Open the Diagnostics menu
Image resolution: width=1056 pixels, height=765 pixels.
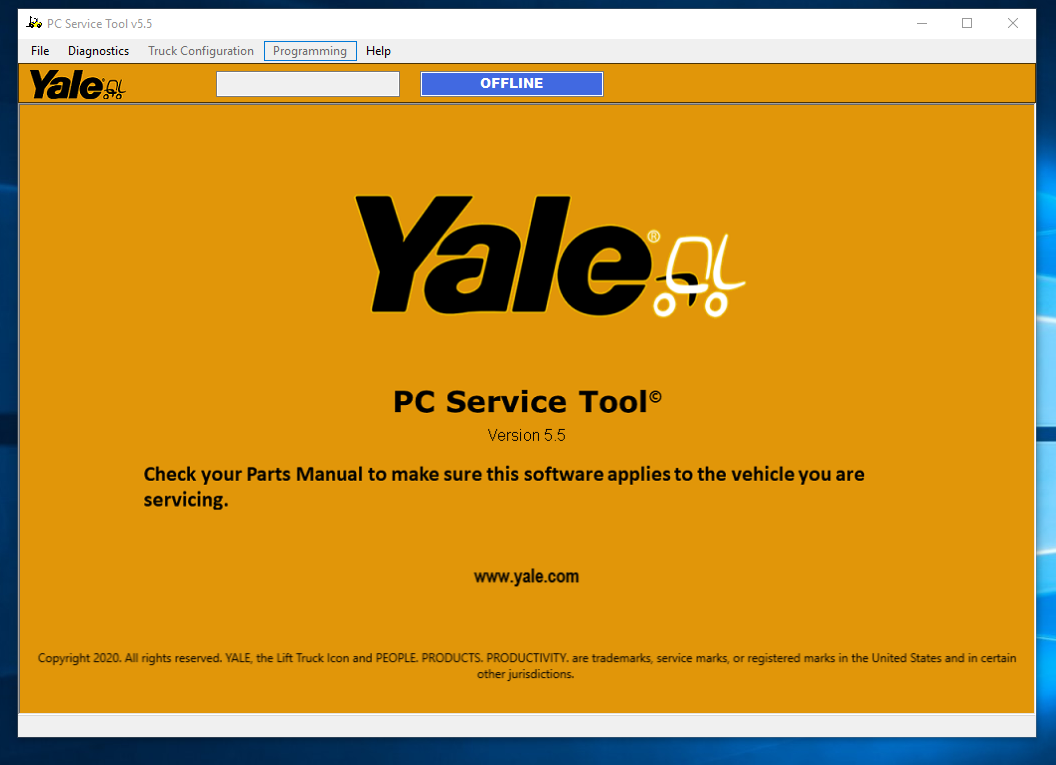click(x=98, y=51)
